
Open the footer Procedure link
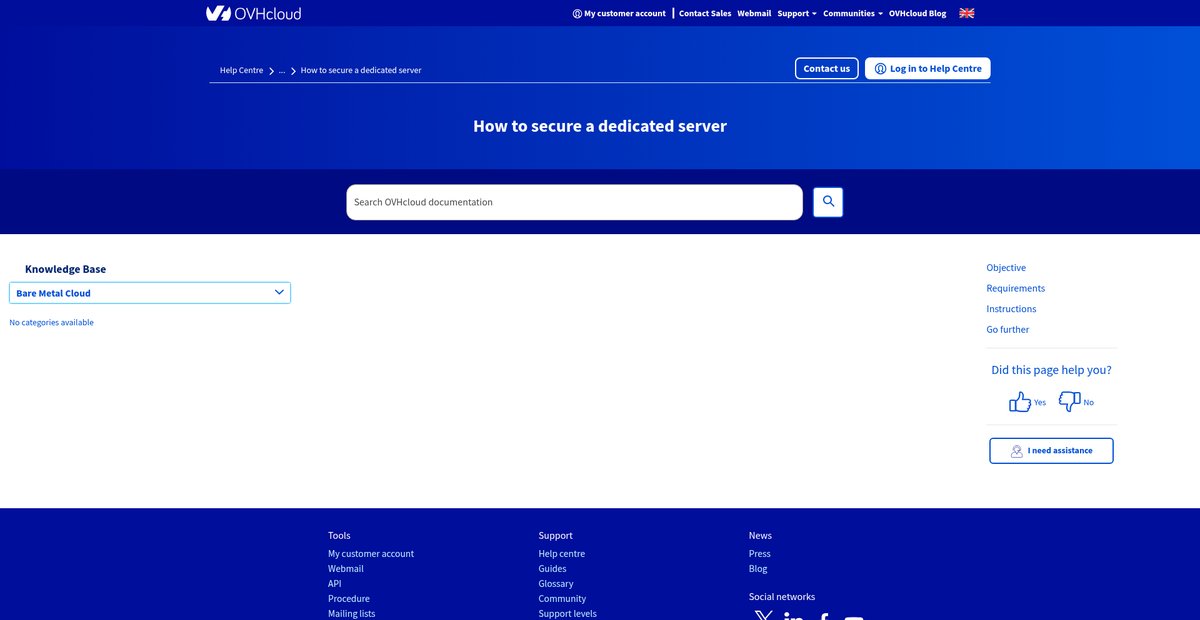click(349, 599)
